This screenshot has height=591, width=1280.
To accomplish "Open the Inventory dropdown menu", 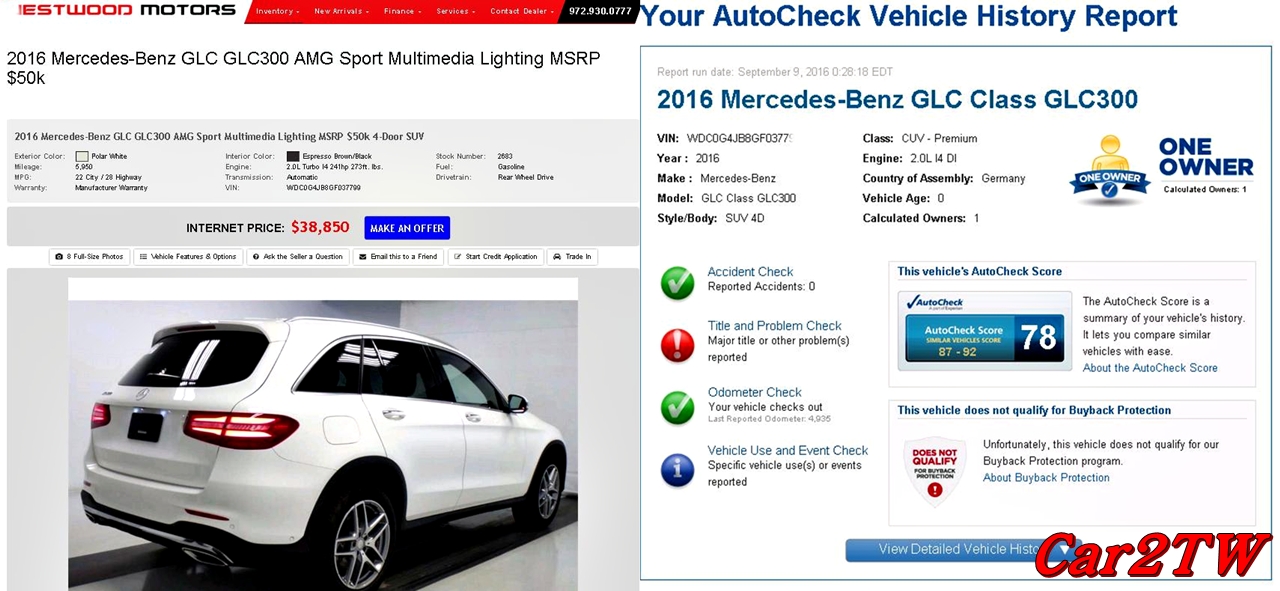I will 276,11.
